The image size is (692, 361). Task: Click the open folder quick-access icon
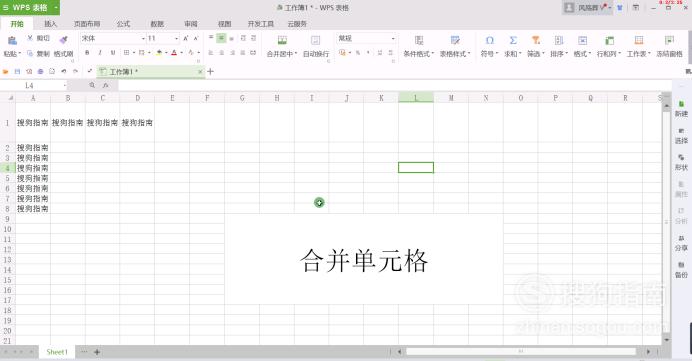pos(6,71)
